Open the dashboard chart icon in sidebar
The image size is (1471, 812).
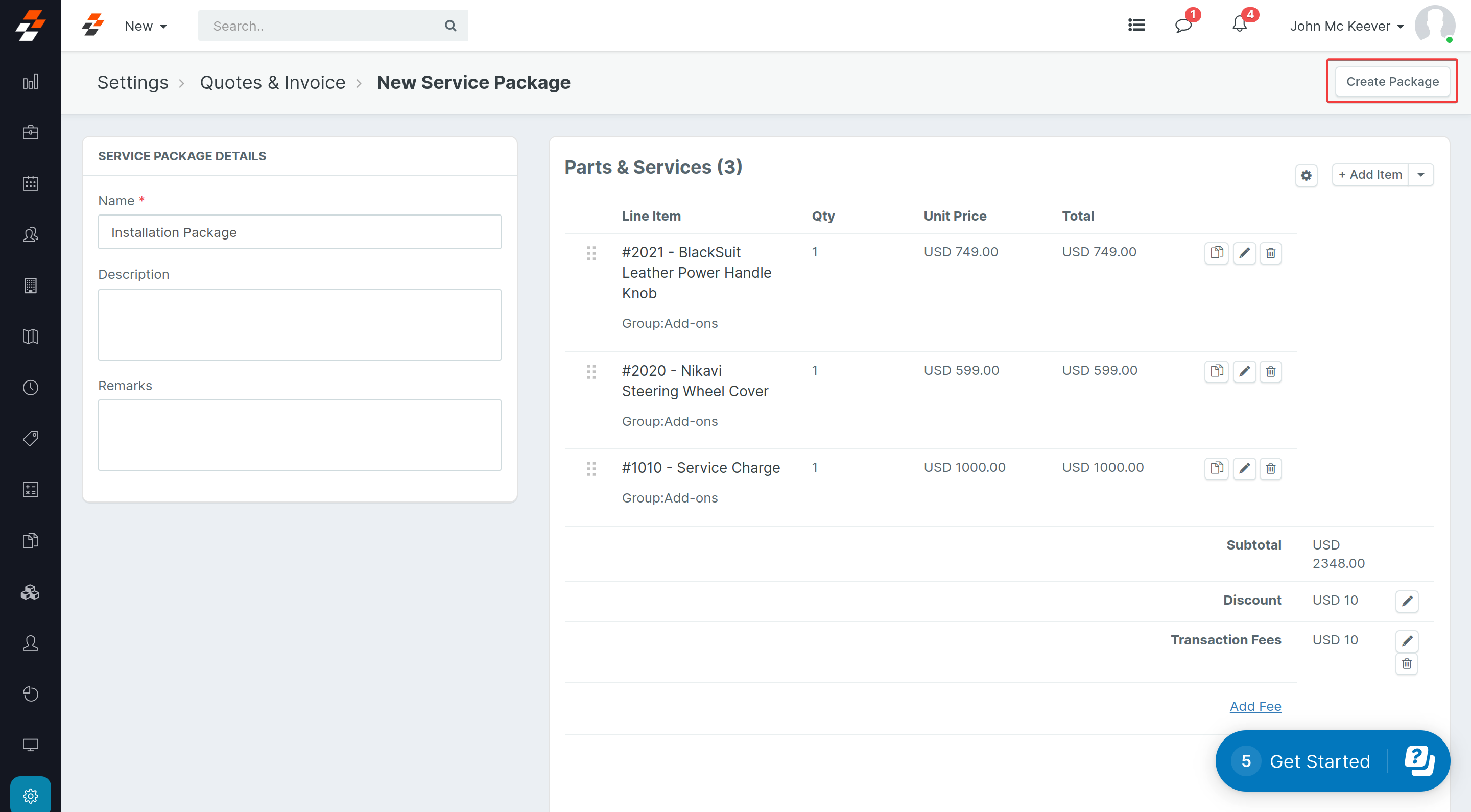[30, 82]
